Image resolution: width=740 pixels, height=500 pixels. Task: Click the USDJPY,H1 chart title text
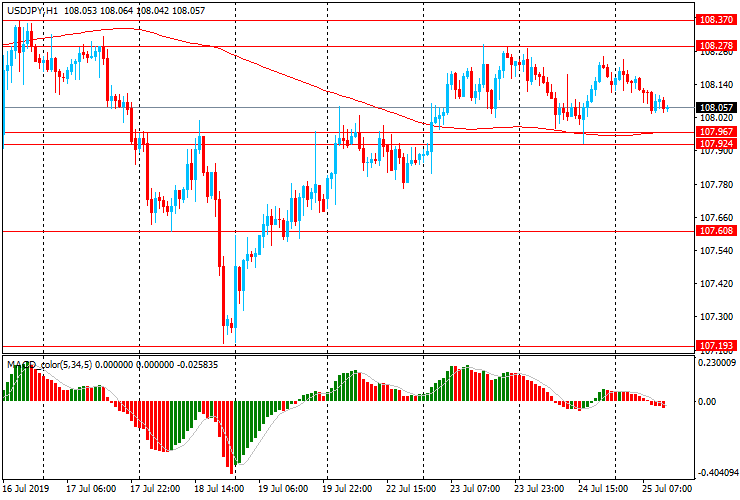click(x=33, y=10)
